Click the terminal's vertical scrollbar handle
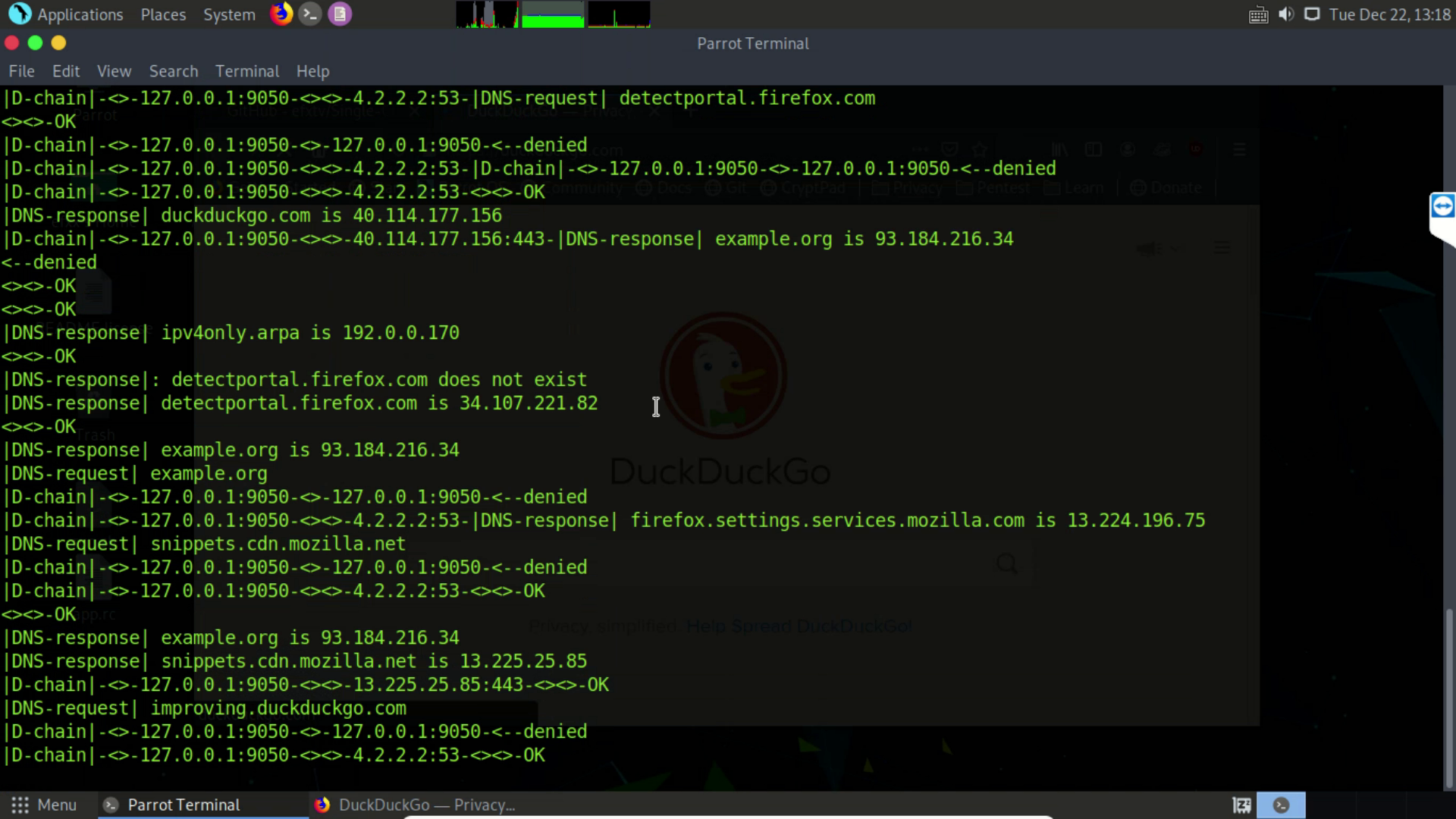This screenshot has width=1456, height=819. coord(1449,698)
